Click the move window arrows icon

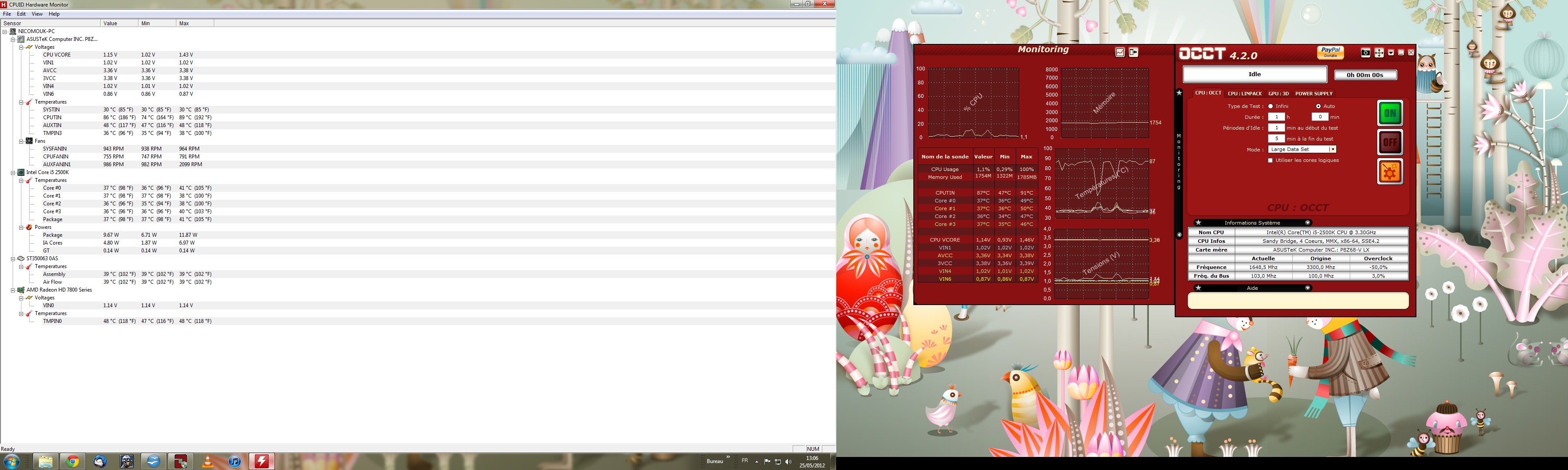(1379, 53)
